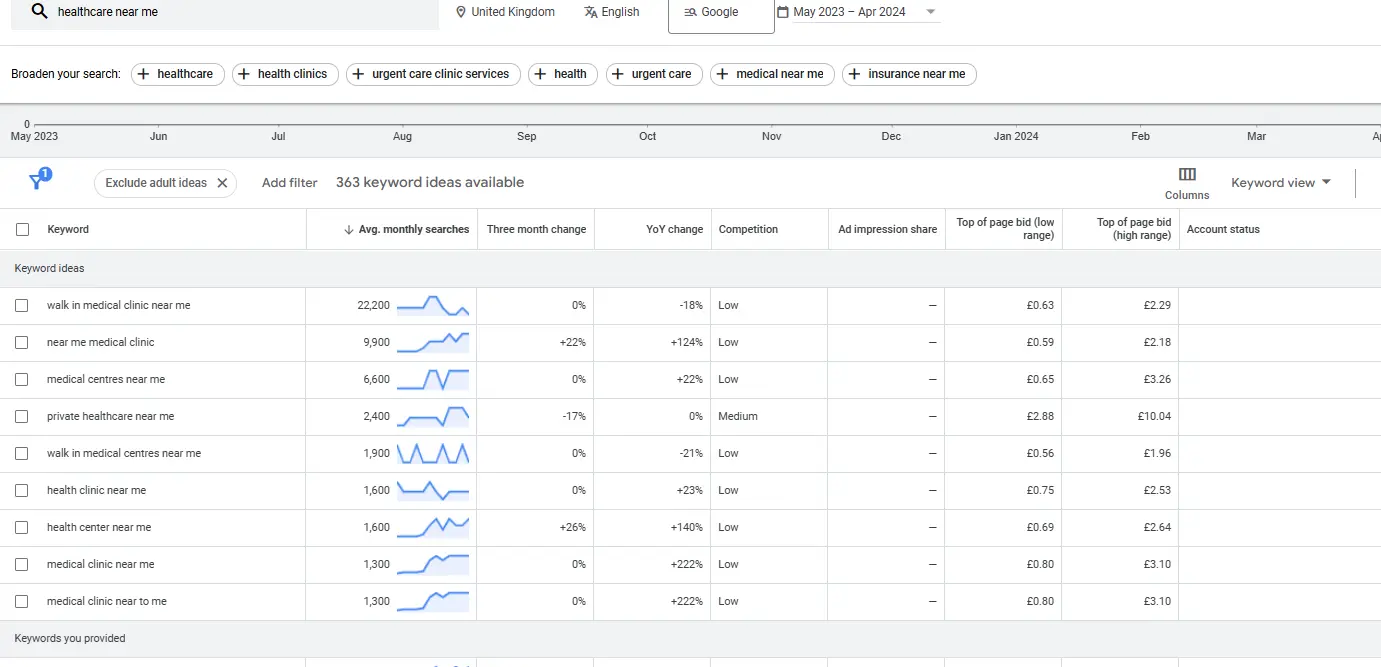Click the location pin for United Kingdom

point(461,12)
